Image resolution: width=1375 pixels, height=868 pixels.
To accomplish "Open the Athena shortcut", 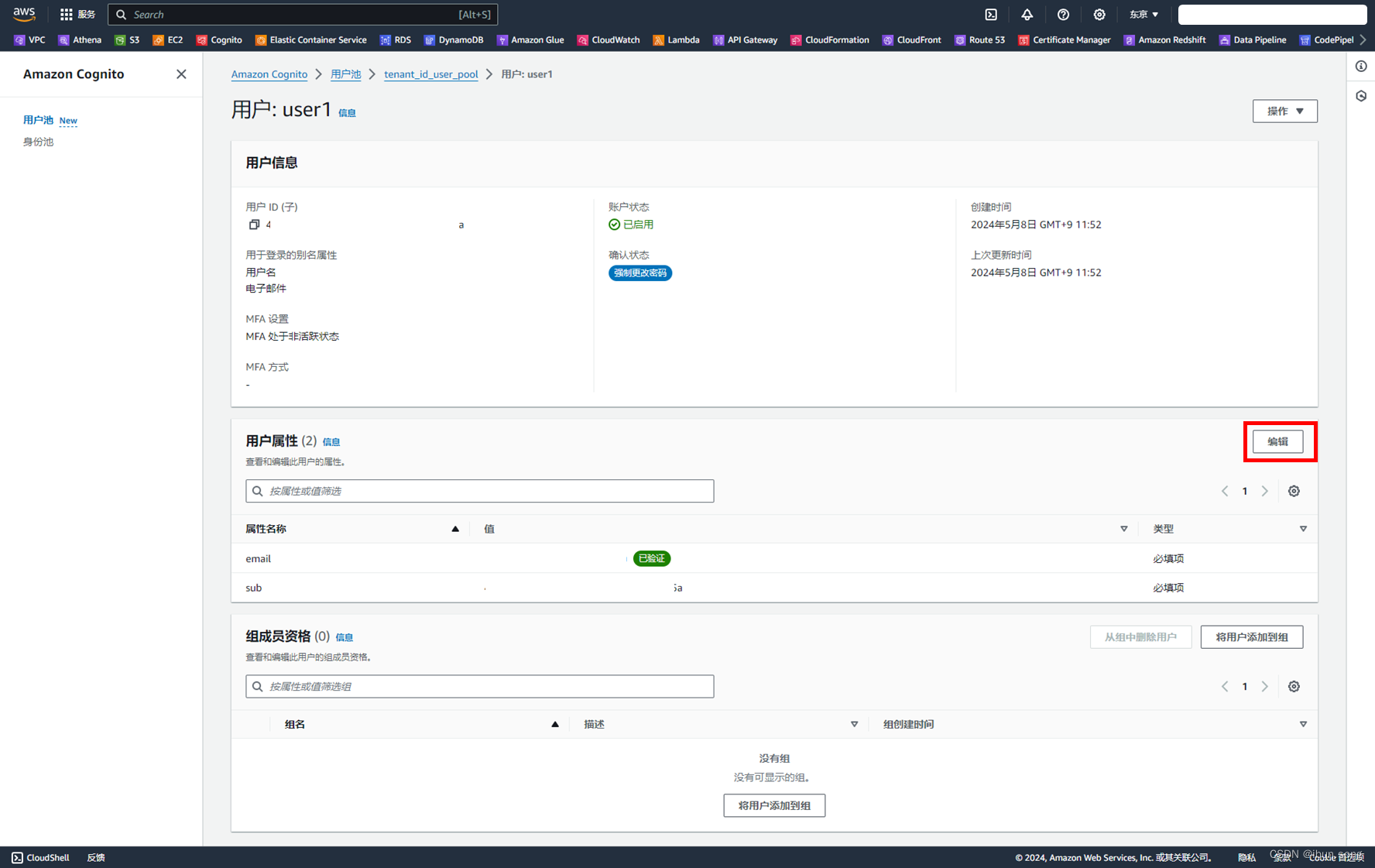I will tap(80, 40).
